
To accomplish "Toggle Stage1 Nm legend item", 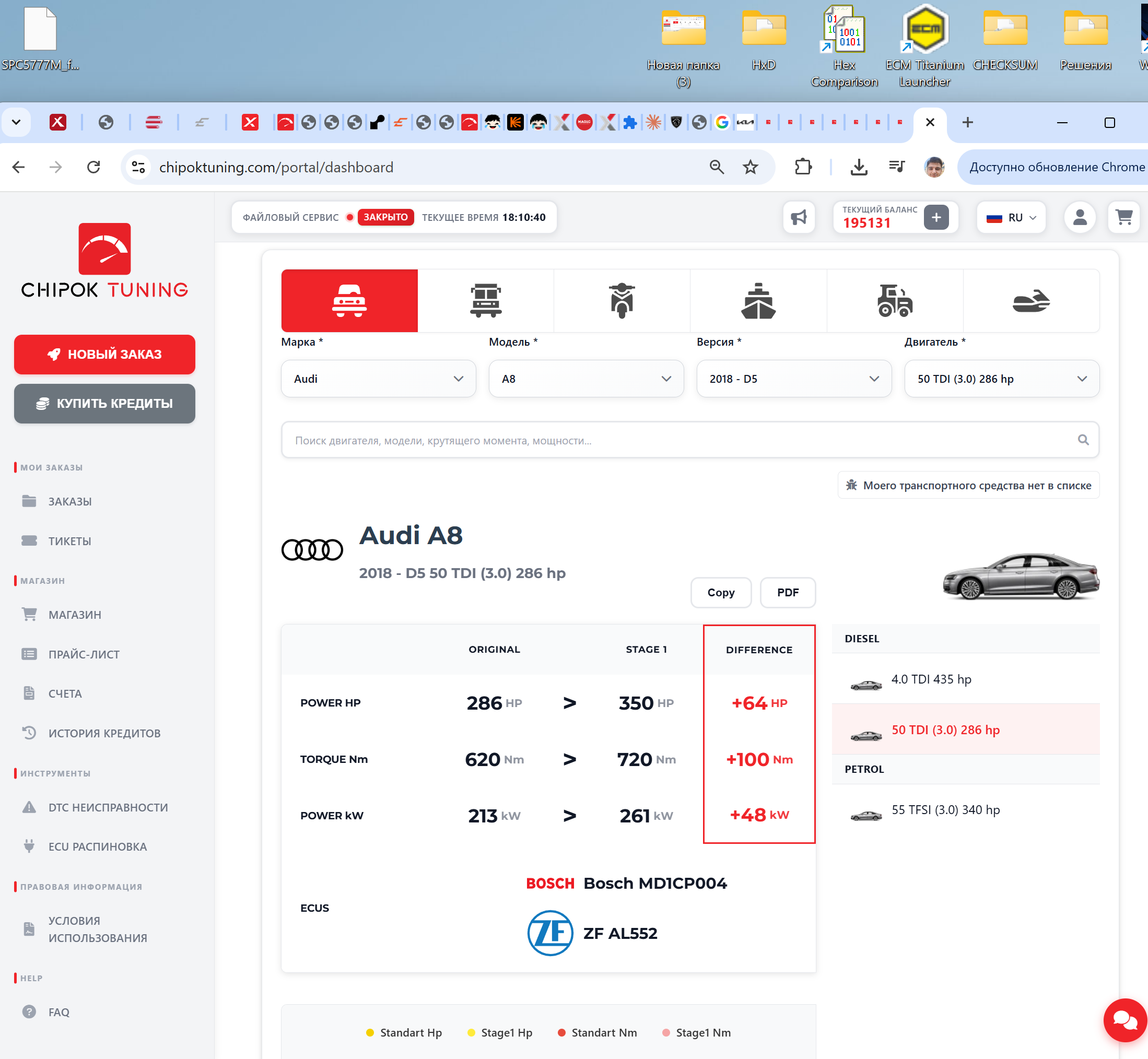I will tap(696, 1033).
